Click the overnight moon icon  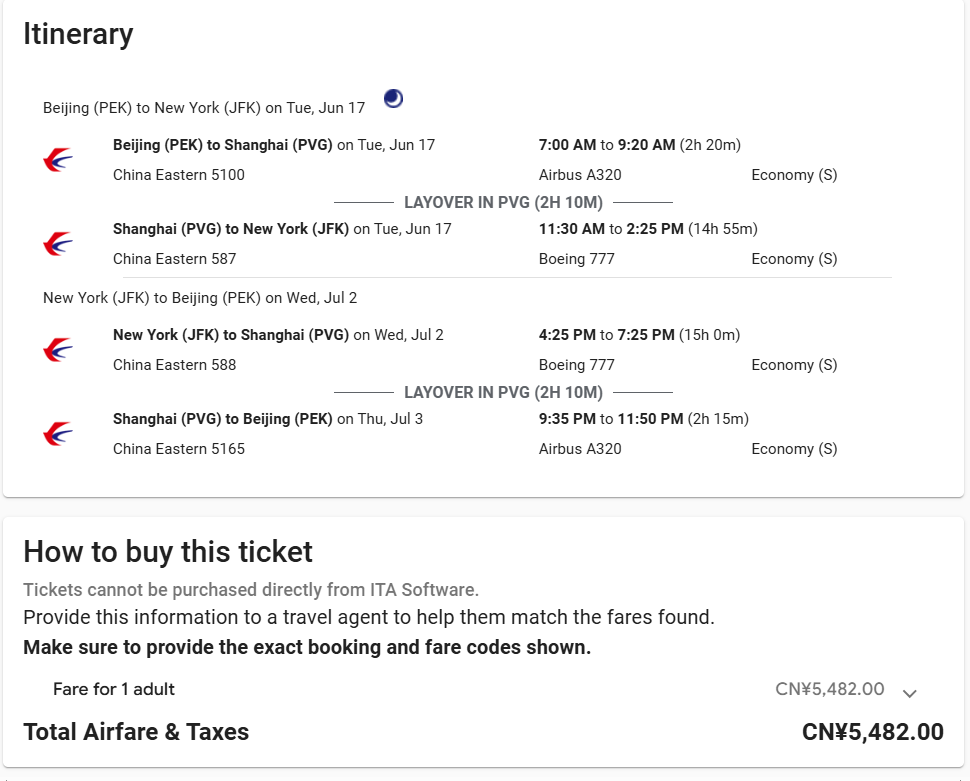394,98
